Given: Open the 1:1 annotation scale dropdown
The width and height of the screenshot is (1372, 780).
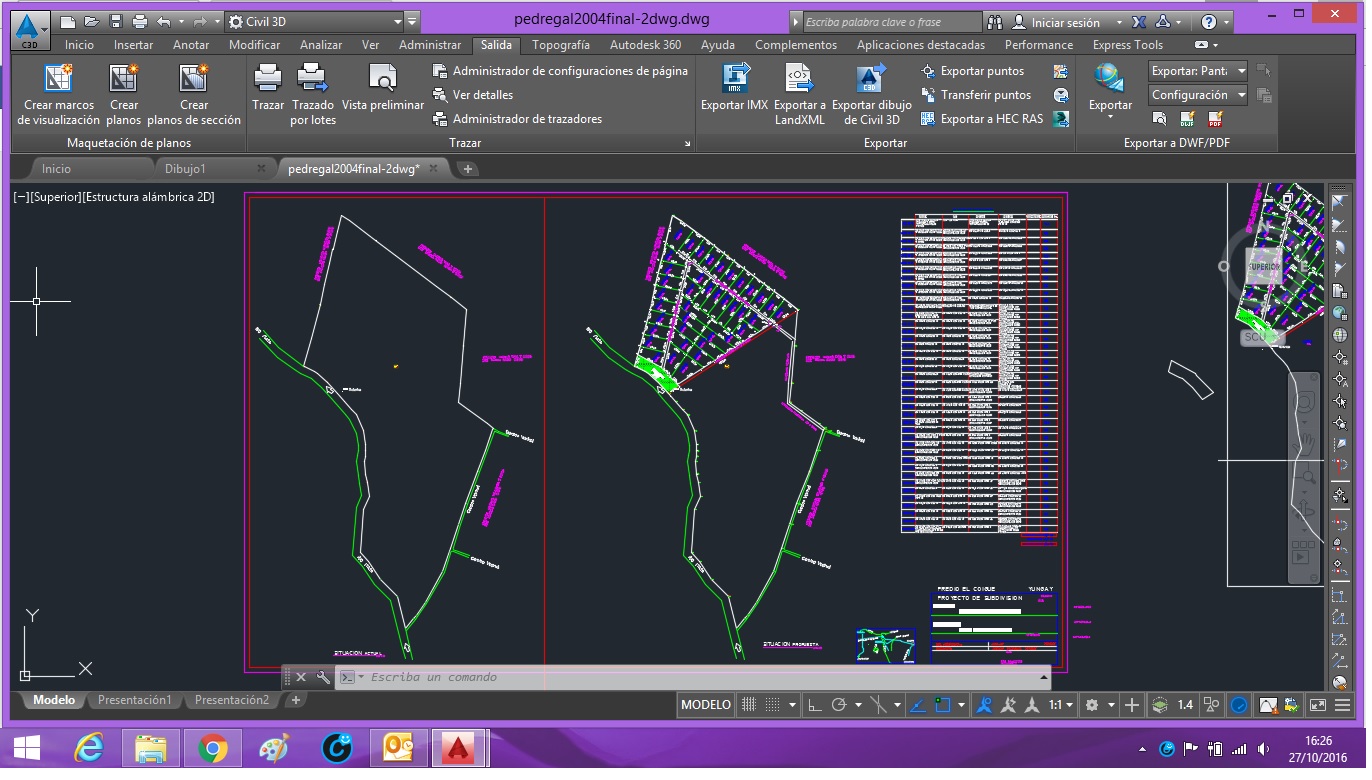Looking at the screenshot, I should click(1061, 705).
